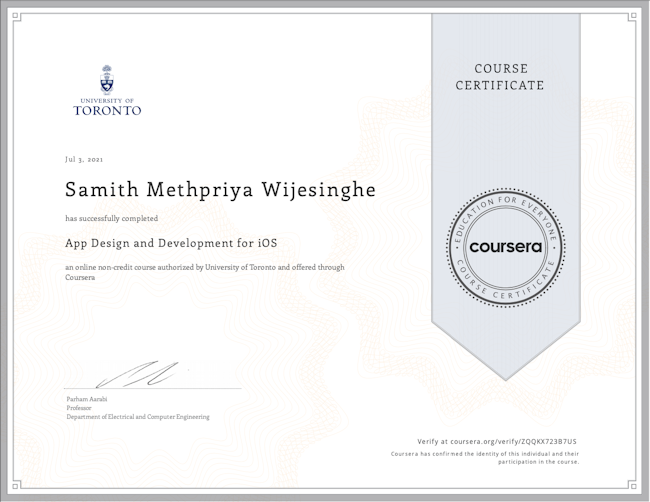Click the text 'has successfully completed'
The height and width of the screenshot is (502, 650).
pos(112,218)
